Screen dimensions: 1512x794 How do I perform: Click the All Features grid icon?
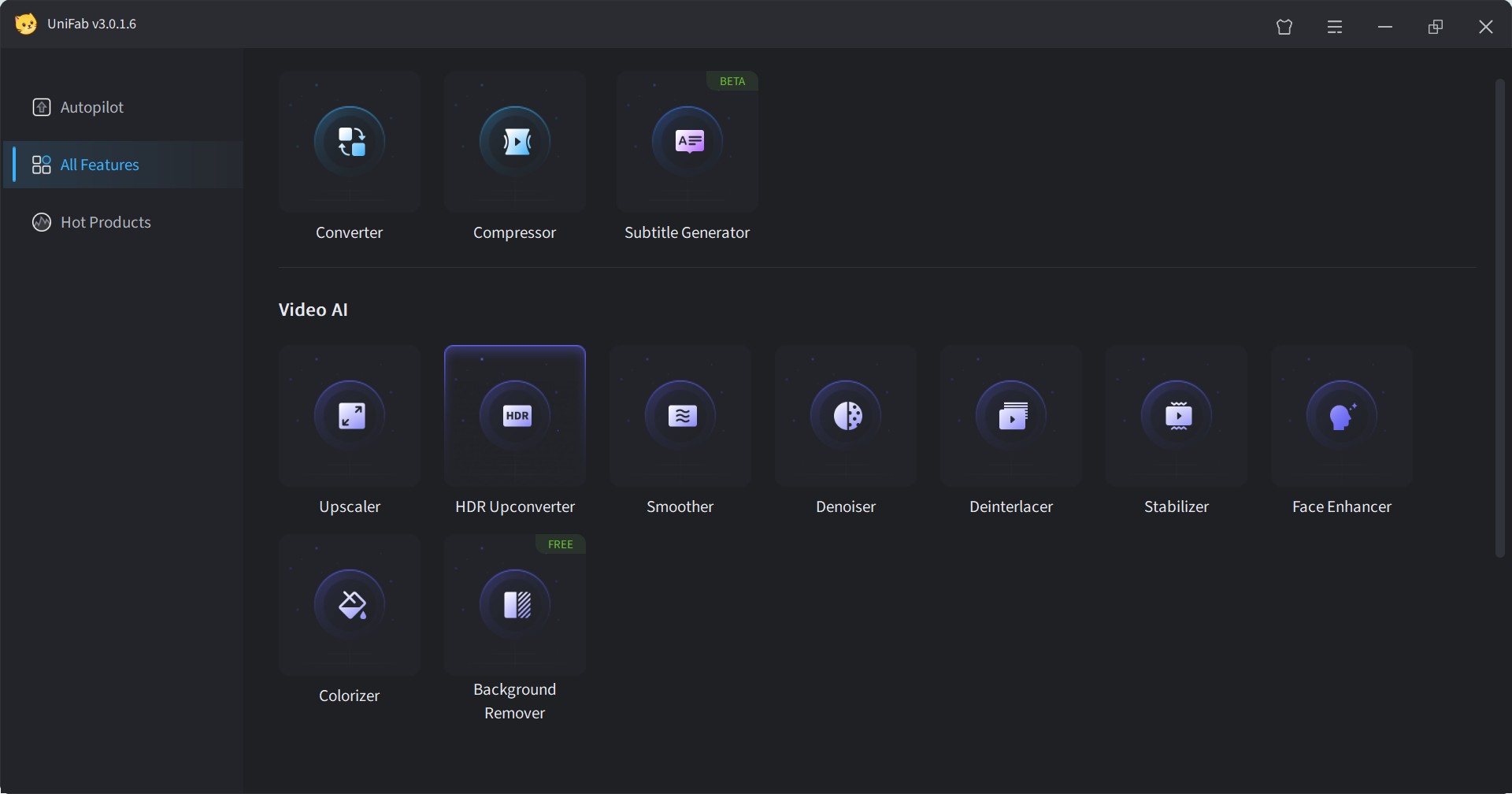click(42, 165)
